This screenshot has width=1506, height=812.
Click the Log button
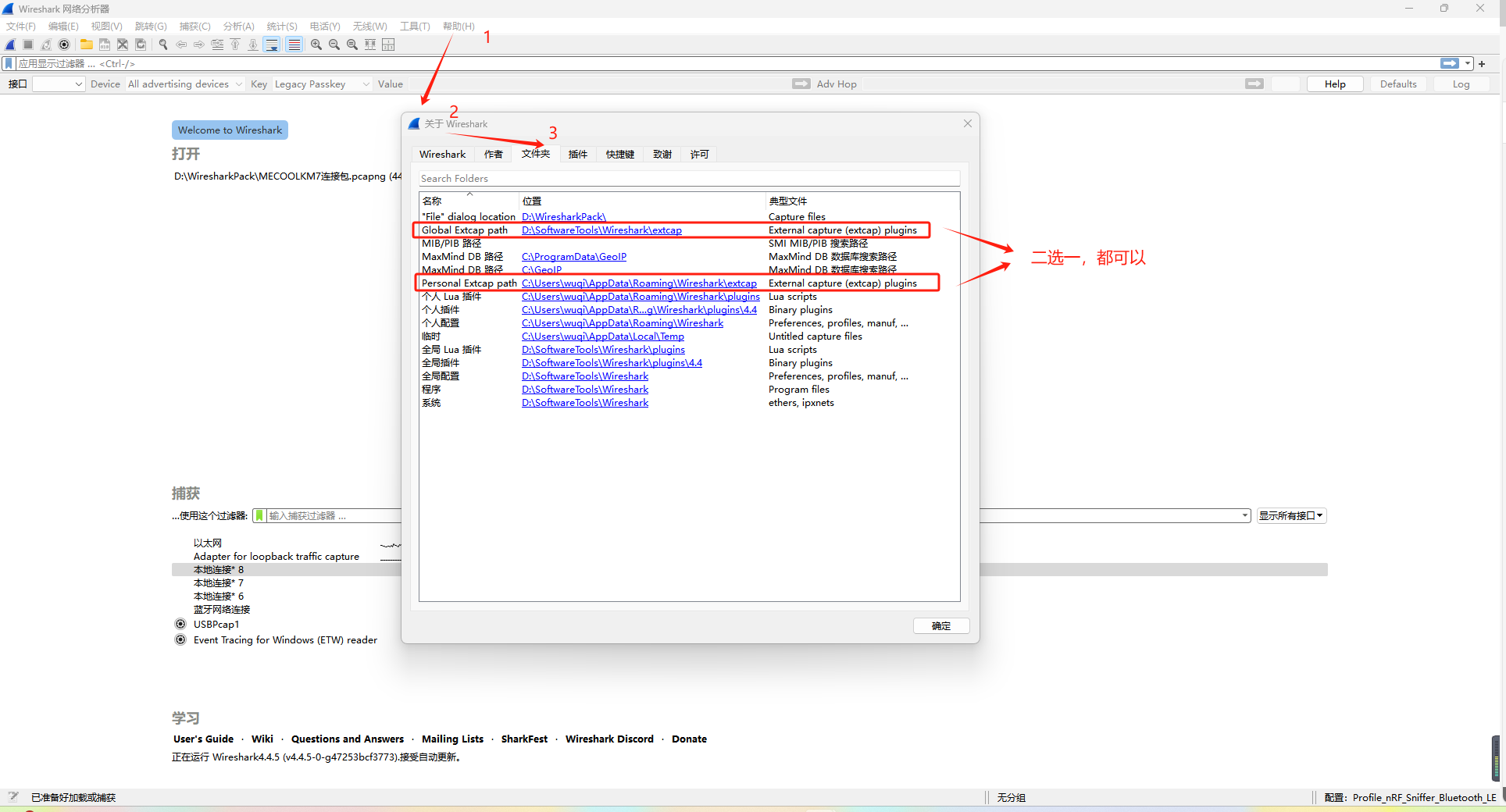[x=1461, y=84]
